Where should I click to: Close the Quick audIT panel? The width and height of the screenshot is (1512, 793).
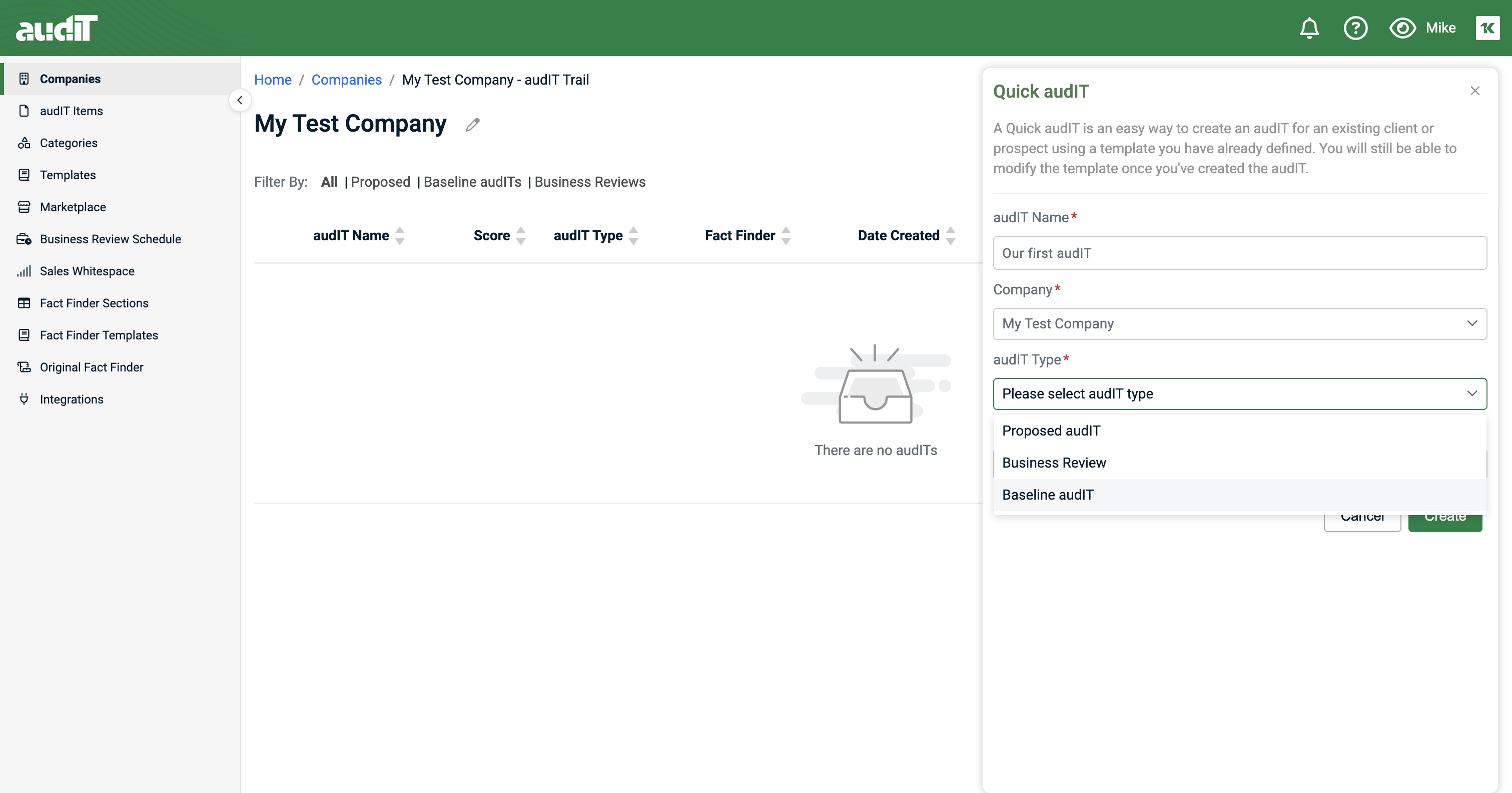(x=1474, y=91)
